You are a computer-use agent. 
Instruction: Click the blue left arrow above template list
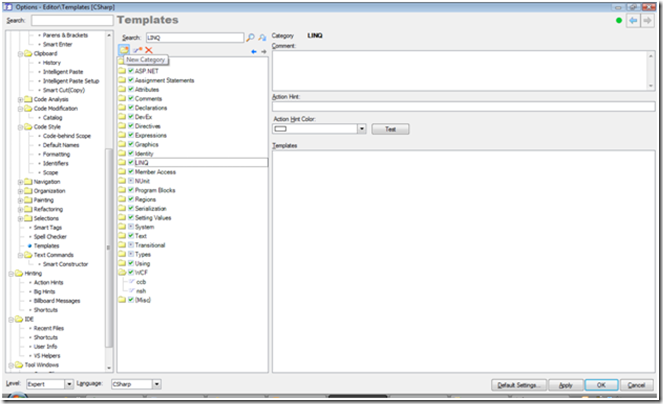coord(254,52)
